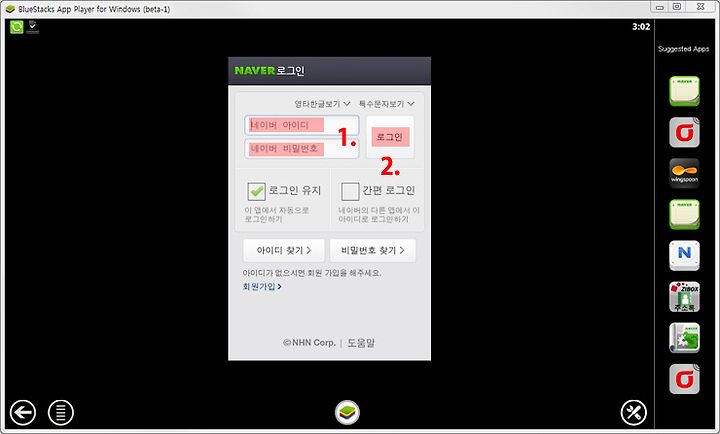
Task: Expand the 영타한글보기 dropdown
Action: [x=322, y=104]
